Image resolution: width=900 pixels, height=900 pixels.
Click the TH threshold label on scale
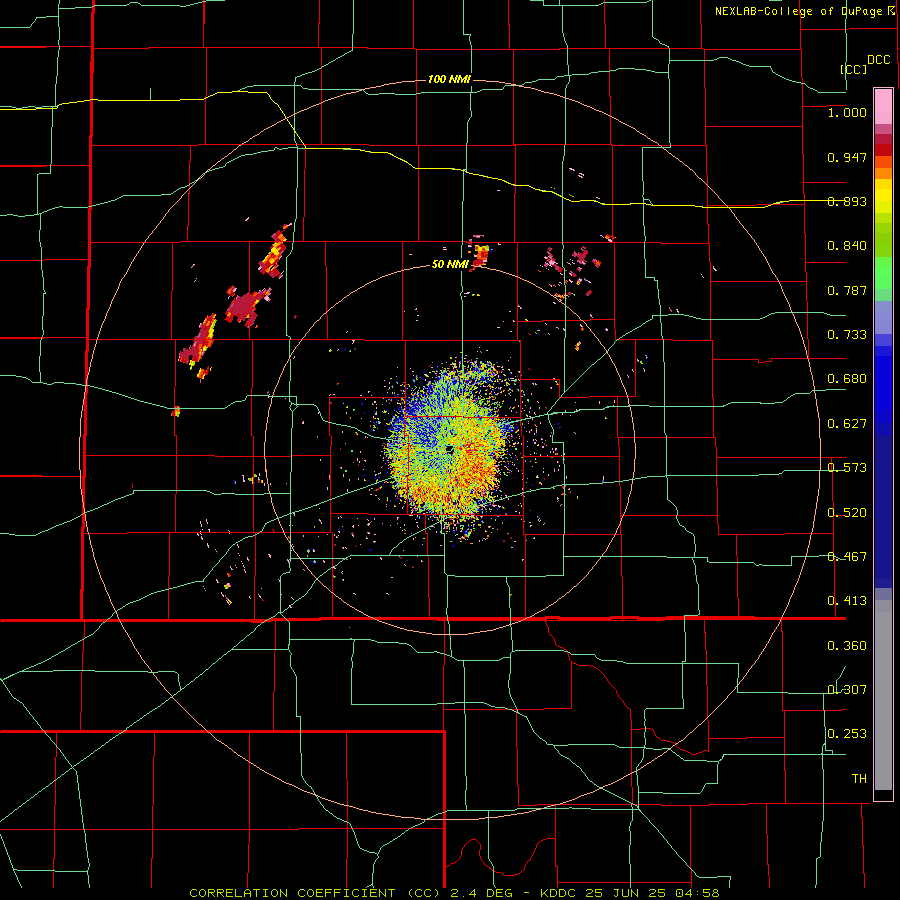click(x=859, y=779)
